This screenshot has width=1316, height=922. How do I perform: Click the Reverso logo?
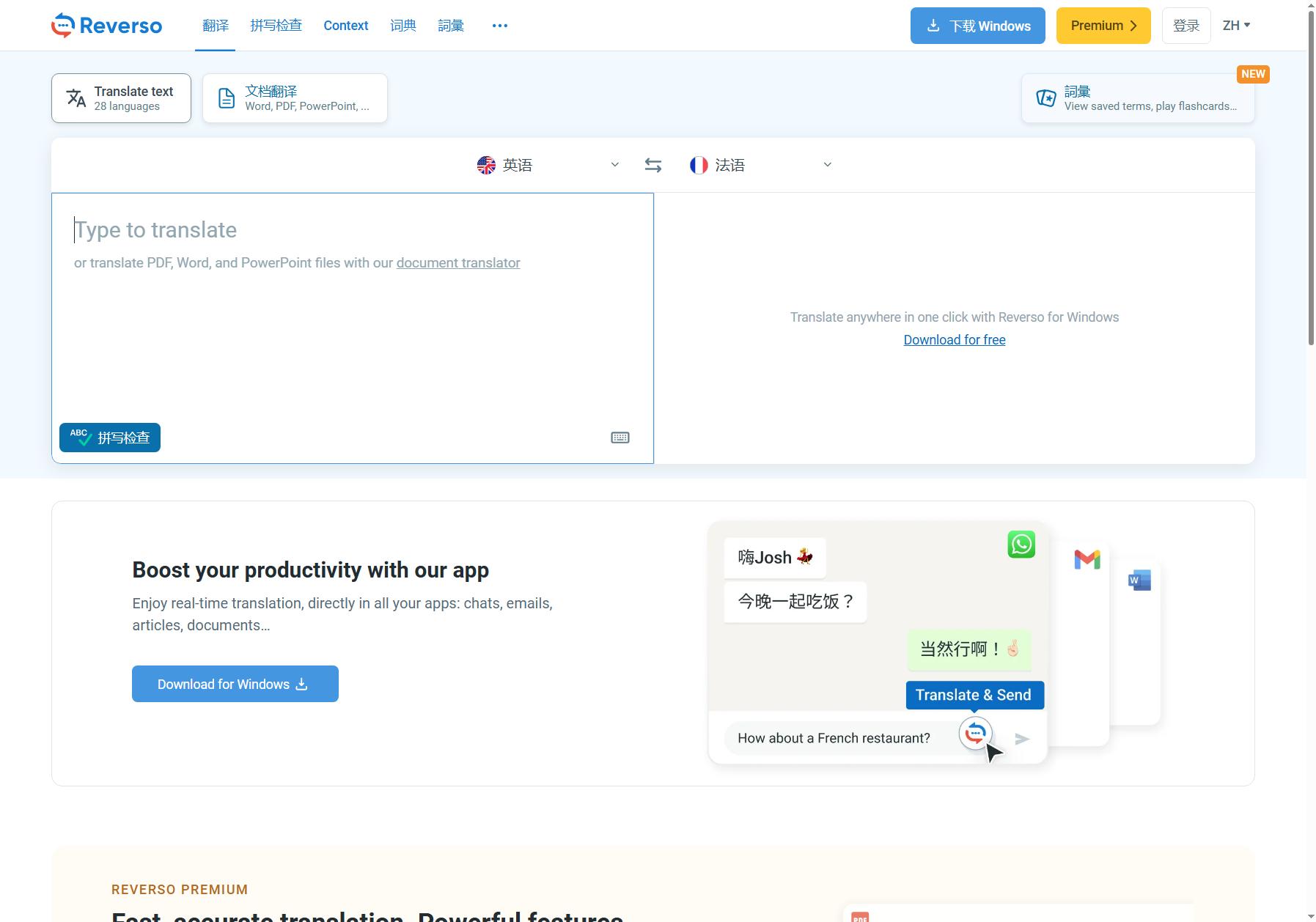click(x=107, y=26)
